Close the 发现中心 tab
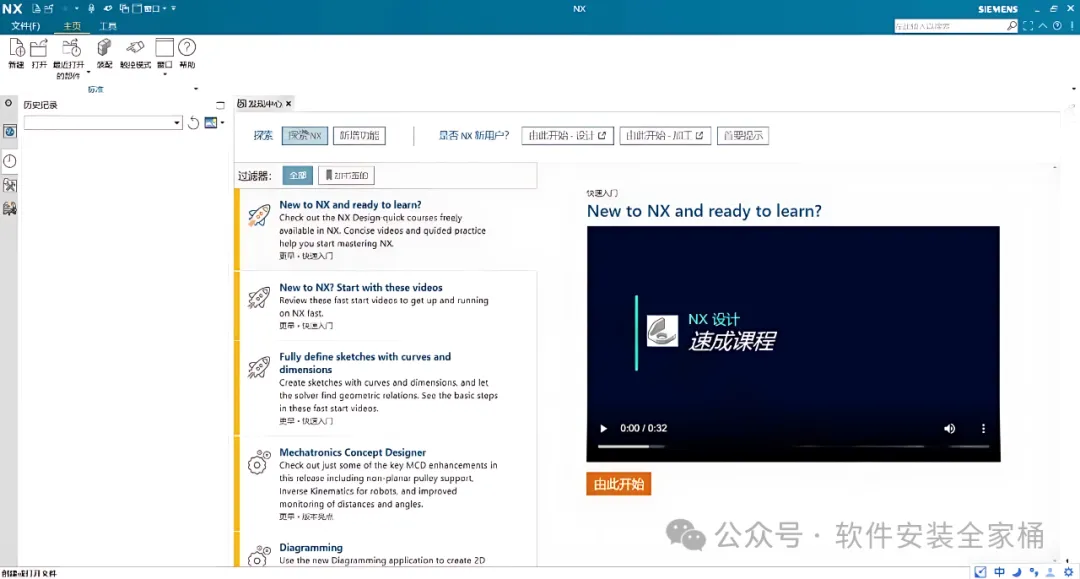 289,104
